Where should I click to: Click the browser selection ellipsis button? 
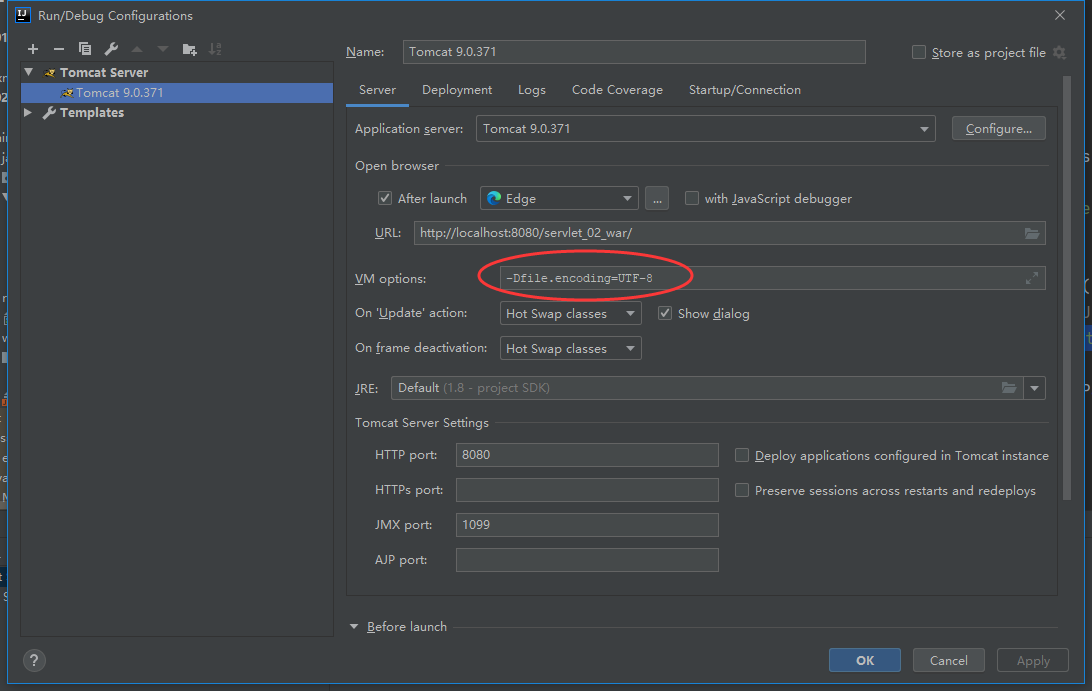tap(657, 199)
